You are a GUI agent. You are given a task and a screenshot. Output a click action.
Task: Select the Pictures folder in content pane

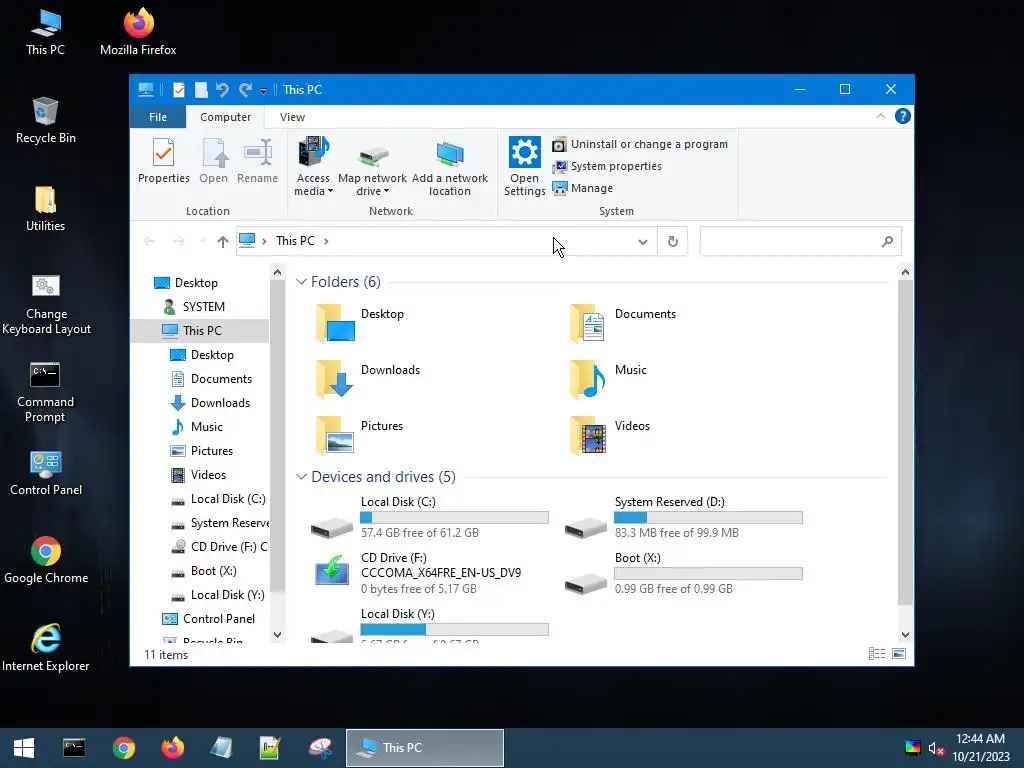[359, 435]
